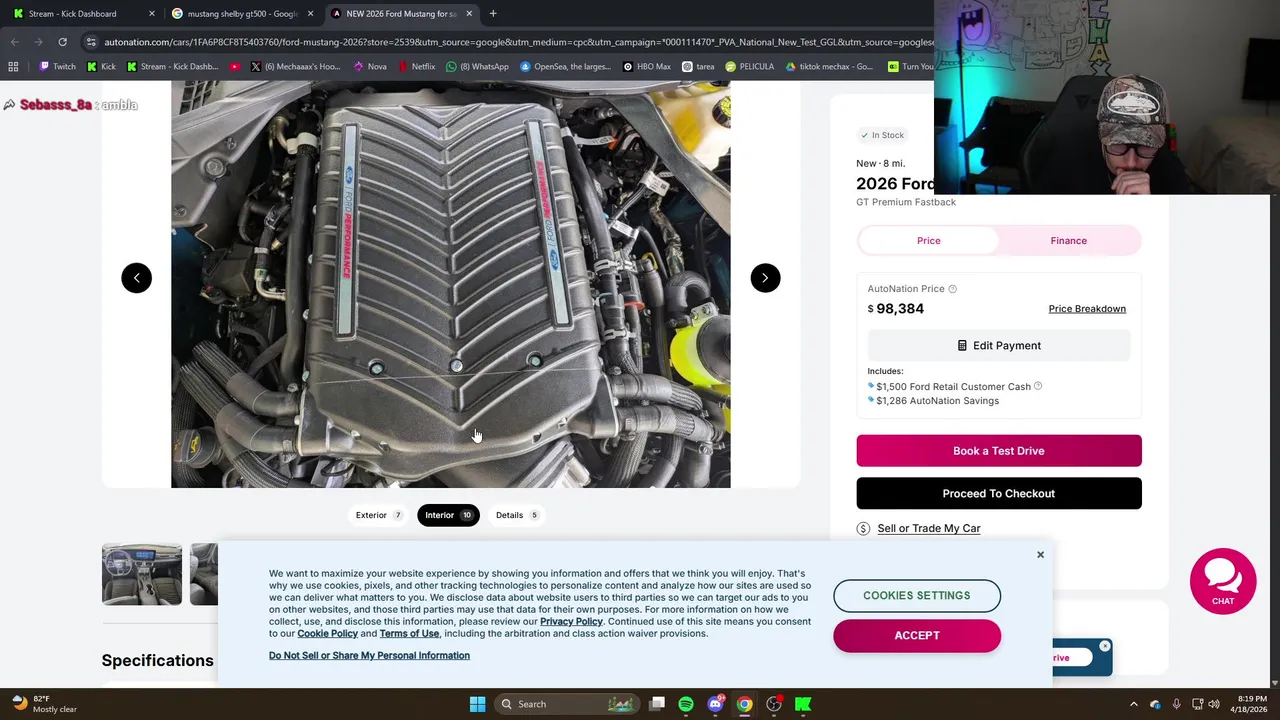This screenshot has width=1280, height=720.
Task: Select the Interior photo tab
Action: (448, 515)
